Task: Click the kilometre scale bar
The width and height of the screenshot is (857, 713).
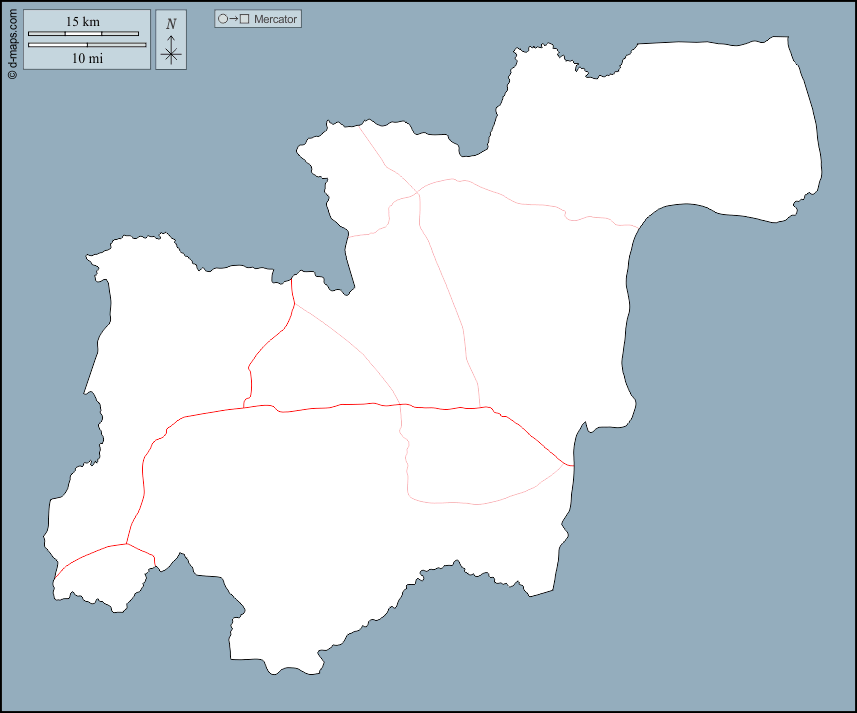Action: pos(83,34)
